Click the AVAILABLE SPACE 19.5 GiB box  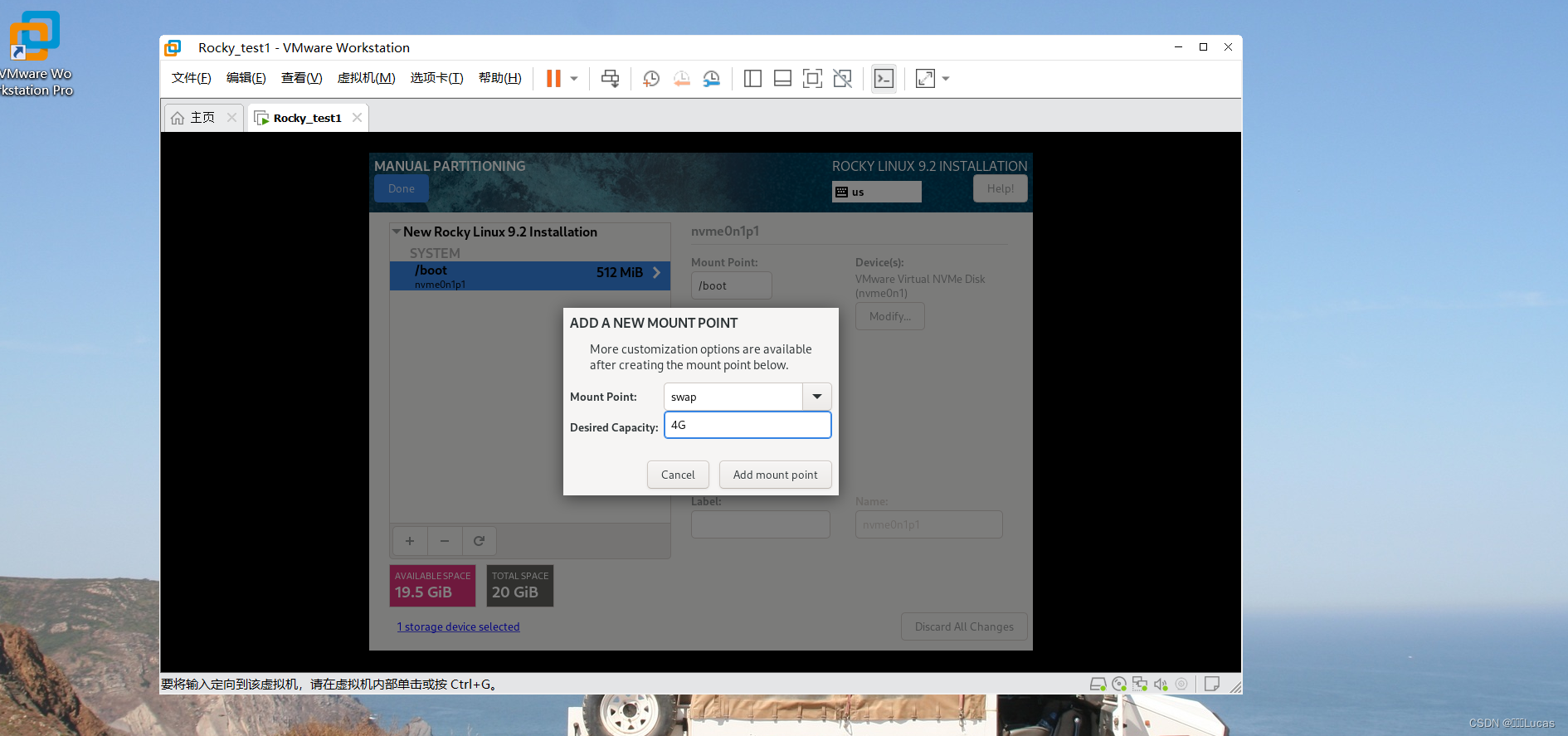(432, 586)
